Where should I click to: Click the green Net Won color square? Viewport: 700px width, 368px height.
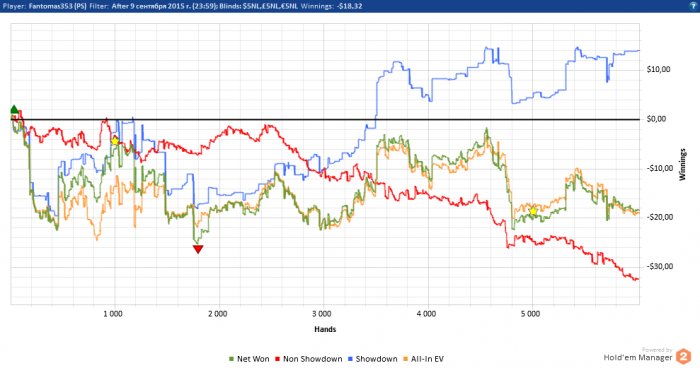pos(231,359)
